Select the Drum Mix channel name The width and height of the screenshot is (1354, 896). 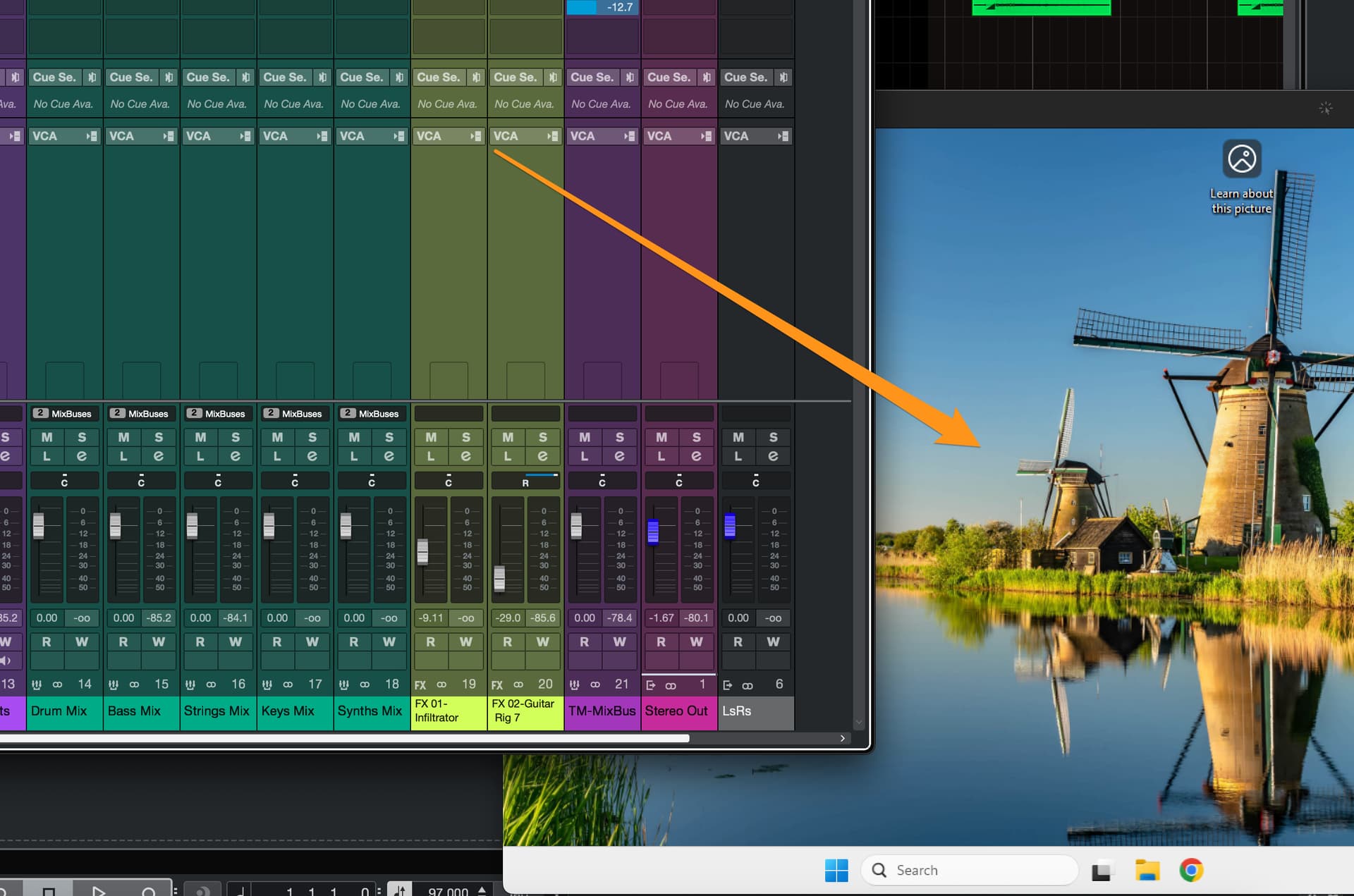(64, 711)
